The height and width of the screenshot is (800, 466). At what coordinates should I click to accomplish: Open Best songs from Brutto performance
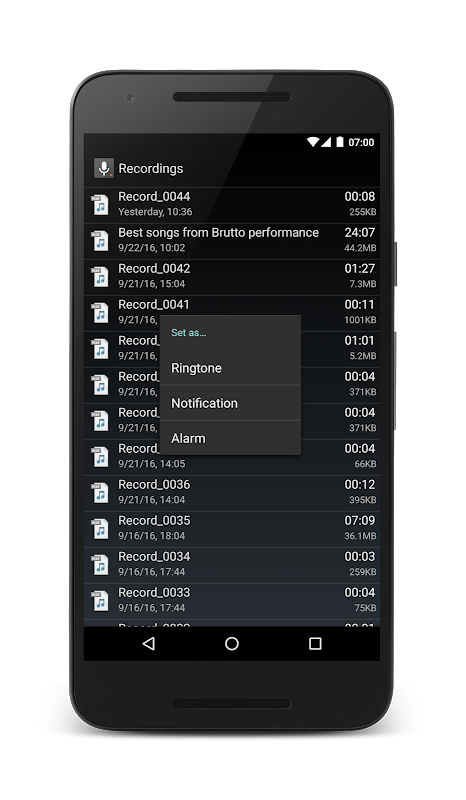pyautogui.click(x=232, y=241)
